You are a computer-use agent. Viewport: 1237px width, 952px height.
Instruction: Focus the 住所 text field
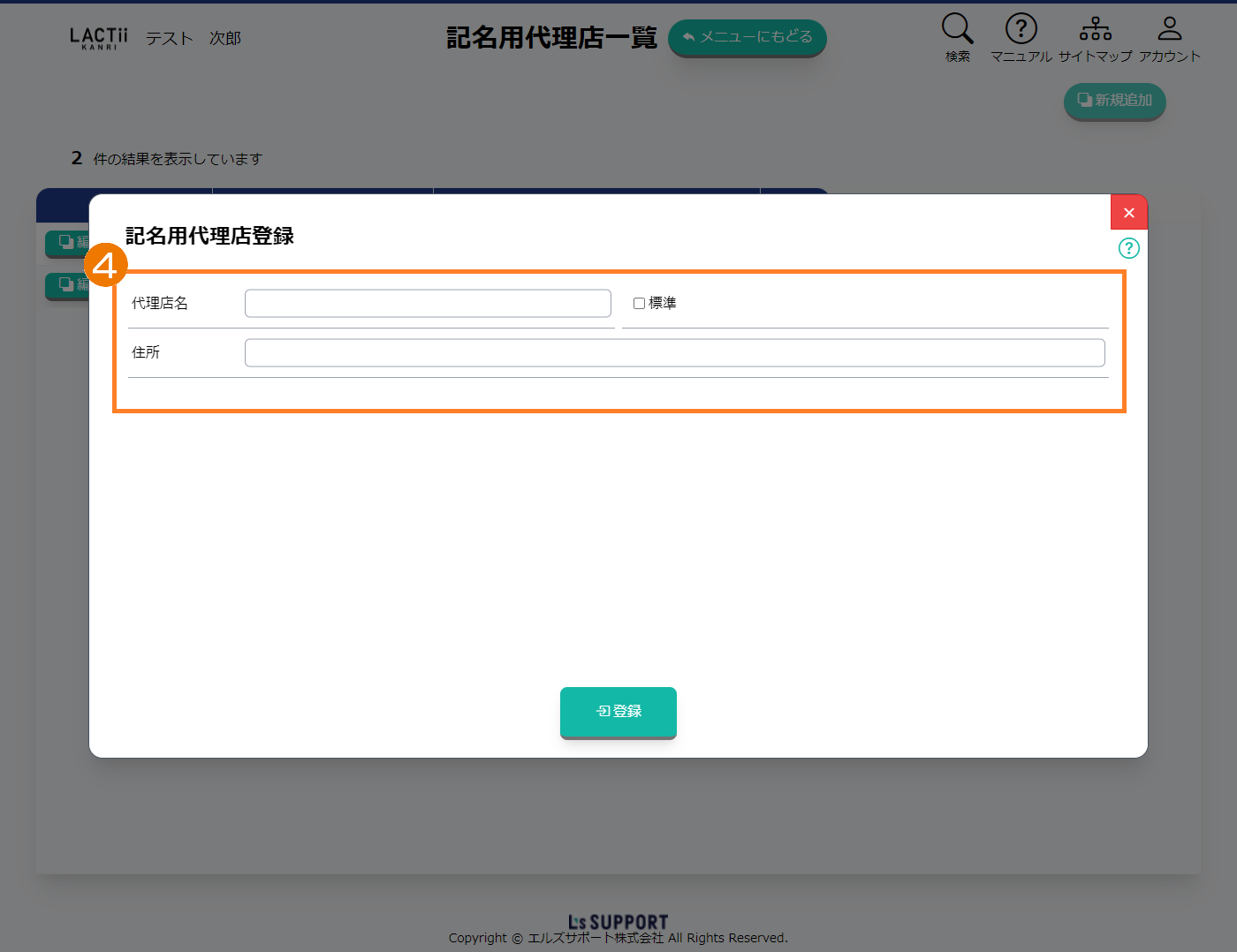pyautogui.click(x=674, y=353)
